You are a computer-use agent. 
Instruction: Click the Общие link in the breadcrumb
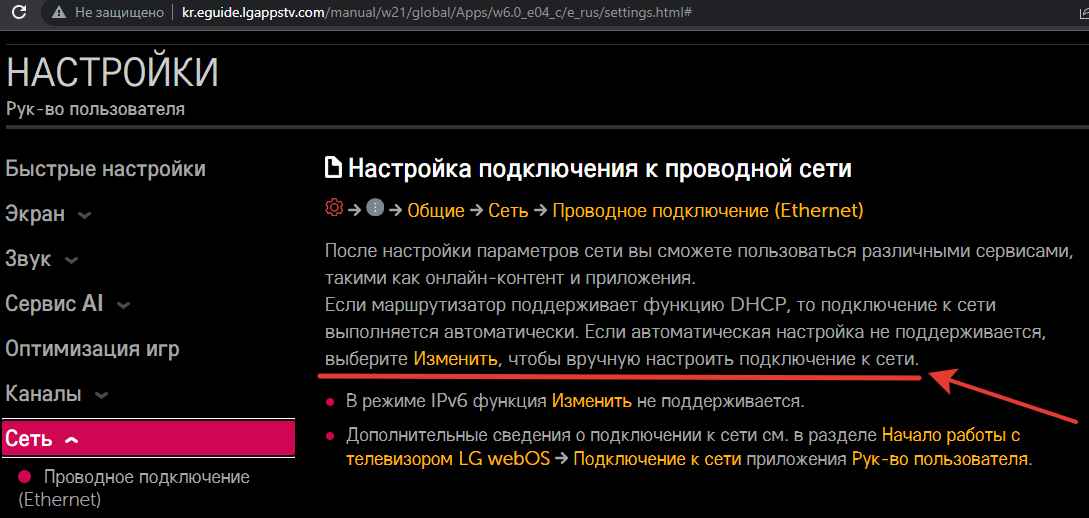point(435,210)
